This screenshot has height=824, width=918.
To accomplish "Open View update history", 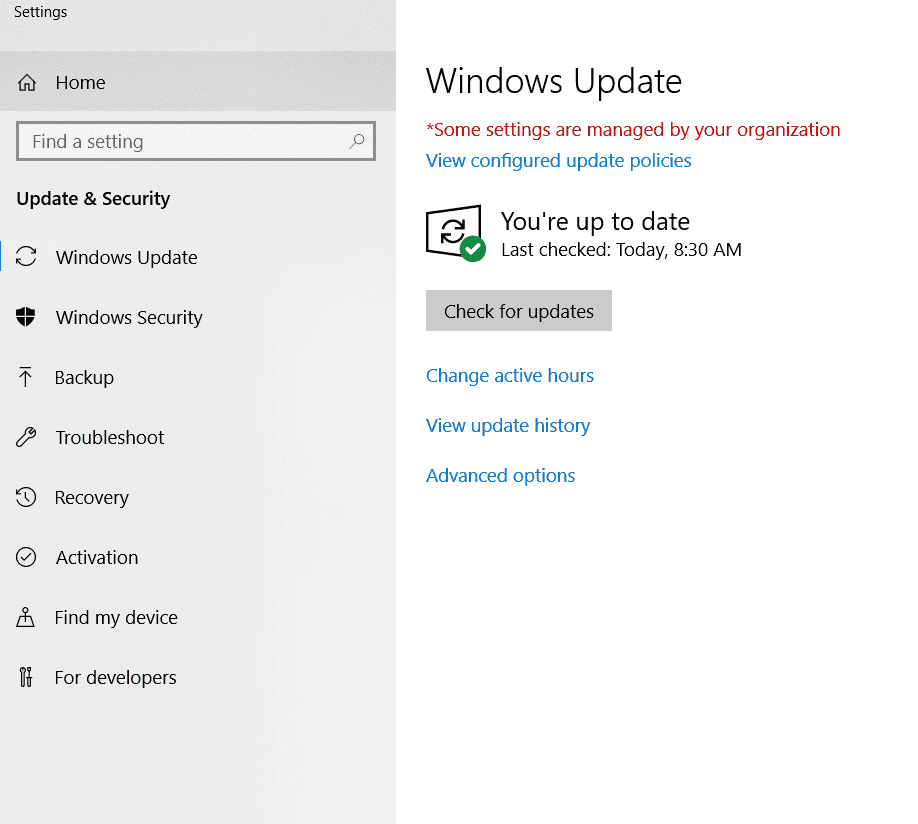I will click(x=507, y=426).
